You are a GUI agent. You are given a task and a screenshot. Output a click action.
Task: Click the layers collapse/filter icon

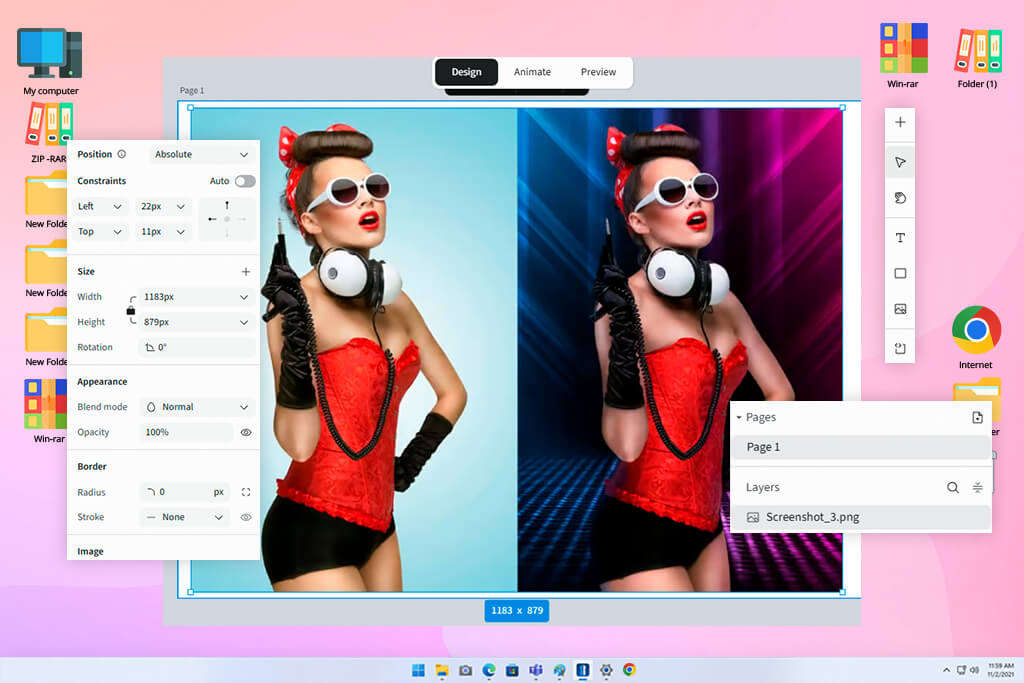977,487
